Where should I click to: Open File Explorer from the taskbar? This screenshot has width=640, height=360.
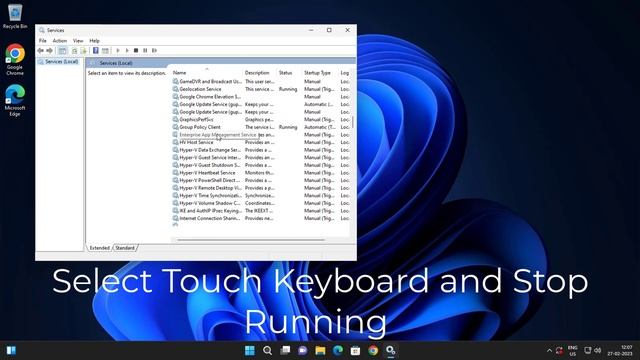(320, 350)
